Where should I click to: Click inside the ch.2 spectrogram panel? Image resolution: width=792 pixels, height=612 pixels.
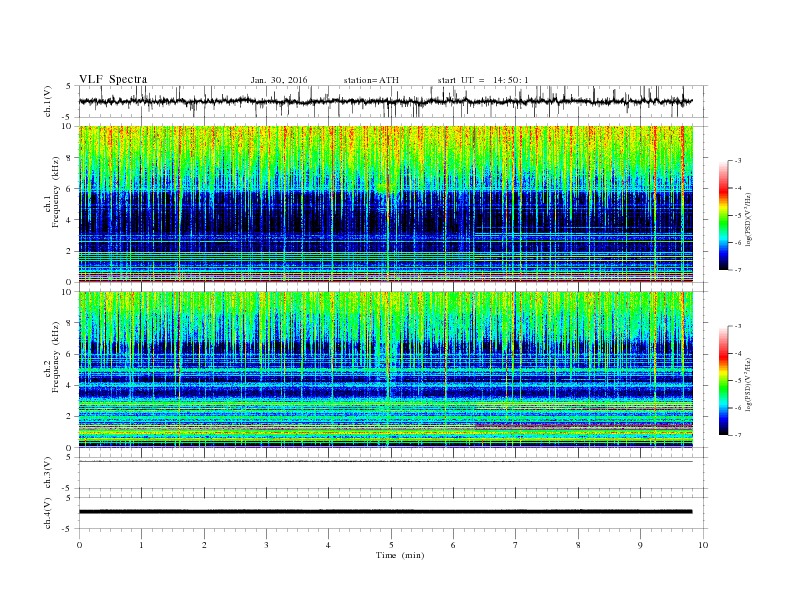pyautogui.click(x=385, y=370)
